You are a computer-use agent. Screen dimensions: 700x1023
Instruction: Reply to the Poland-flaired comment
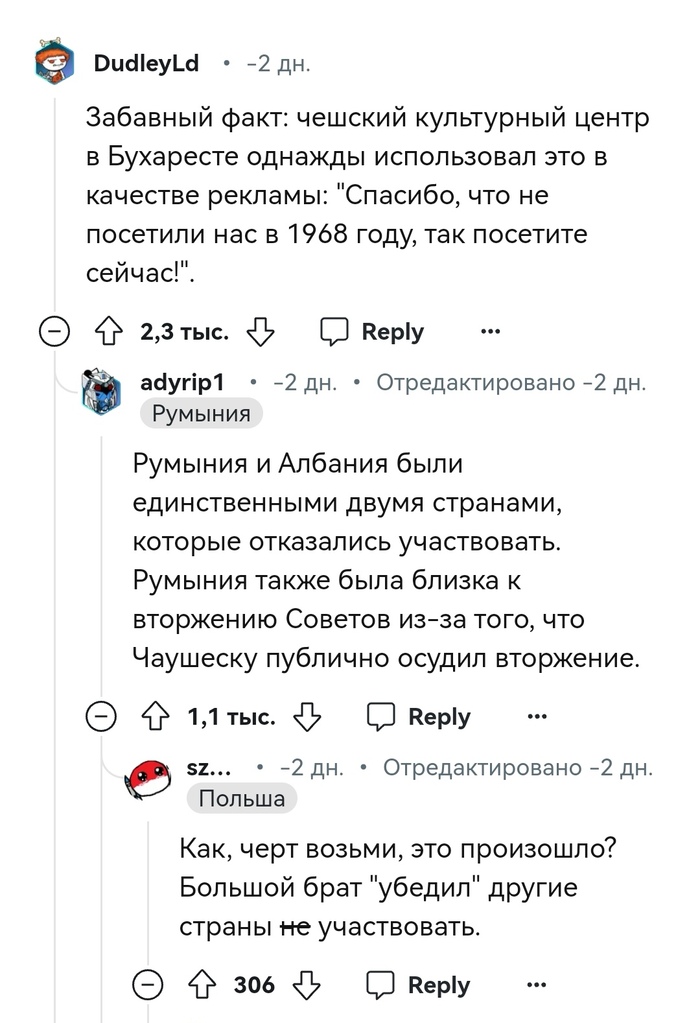[x=418, y=985]
